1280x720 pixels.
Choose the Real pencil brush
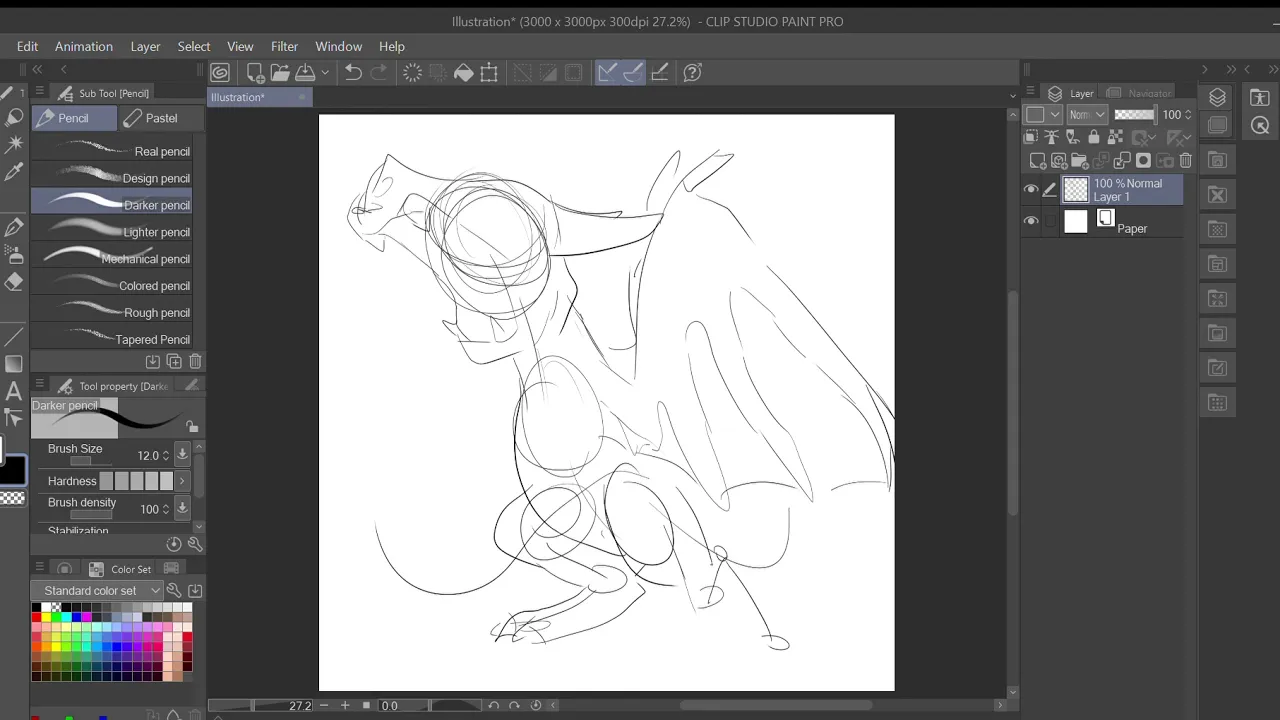[112, 151]
